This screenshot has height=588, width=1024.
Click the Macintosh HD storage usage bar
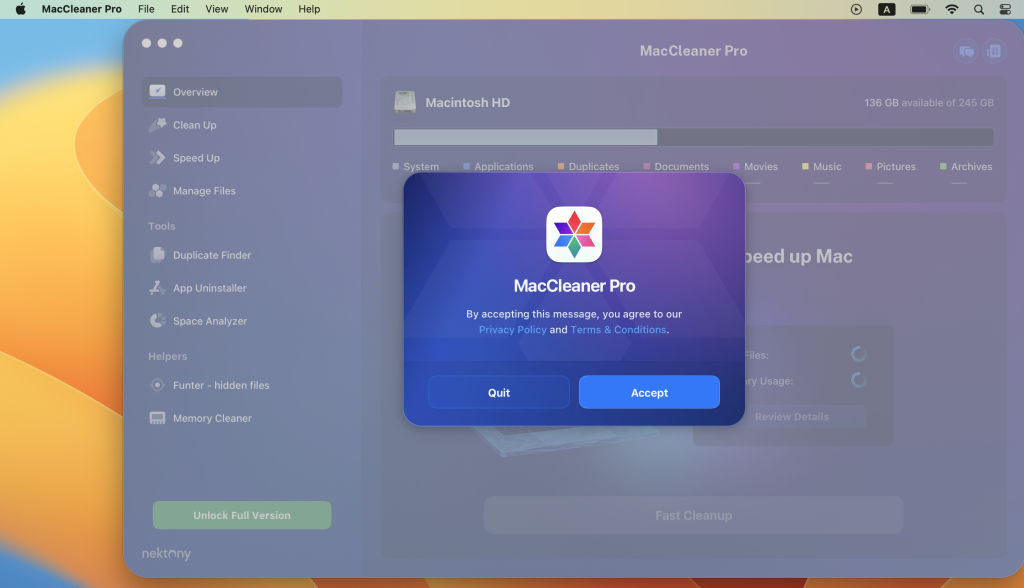pos(694,137)
